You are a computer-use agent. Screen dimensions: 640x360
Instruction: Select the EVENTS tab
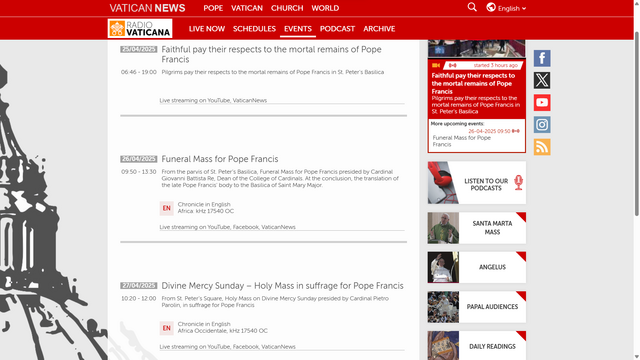pos(298,29)
